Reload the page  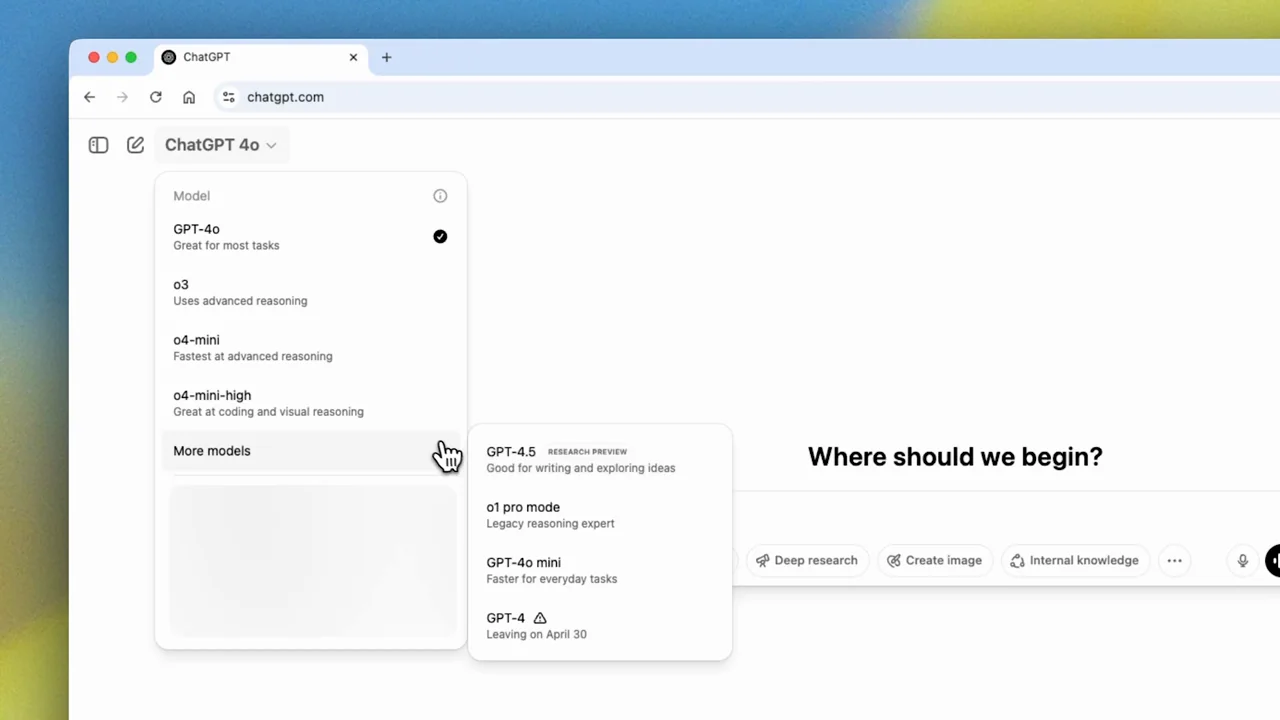[156, 97]
